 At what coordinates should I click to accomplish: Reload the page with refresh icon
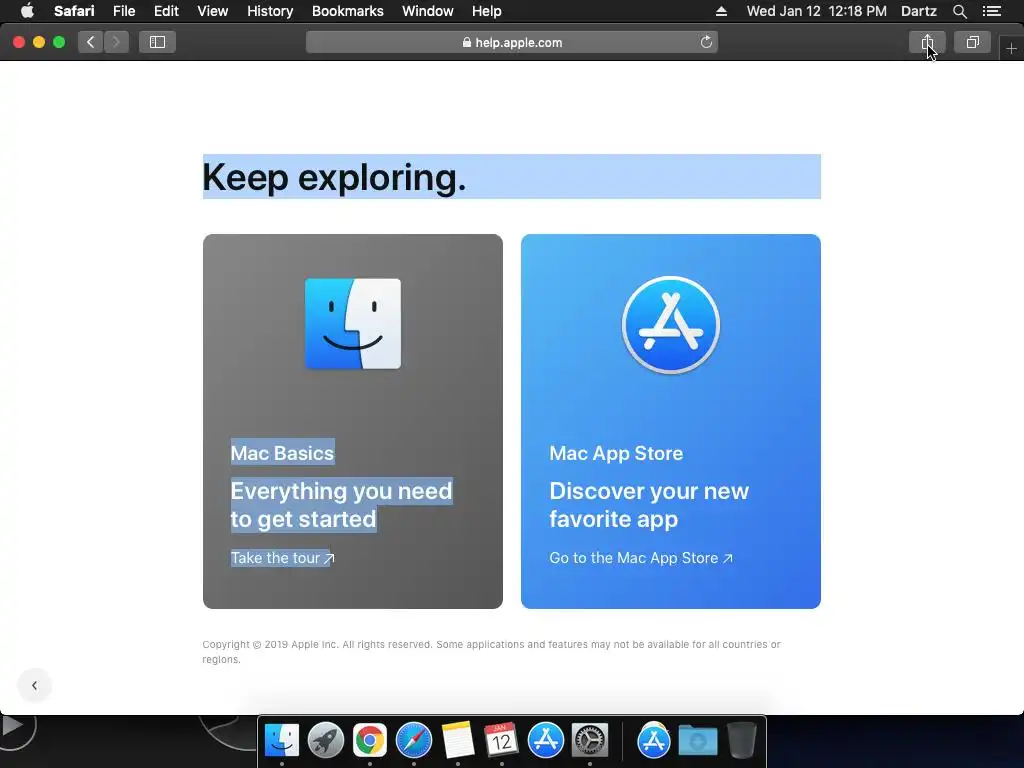tap(706, 42)
